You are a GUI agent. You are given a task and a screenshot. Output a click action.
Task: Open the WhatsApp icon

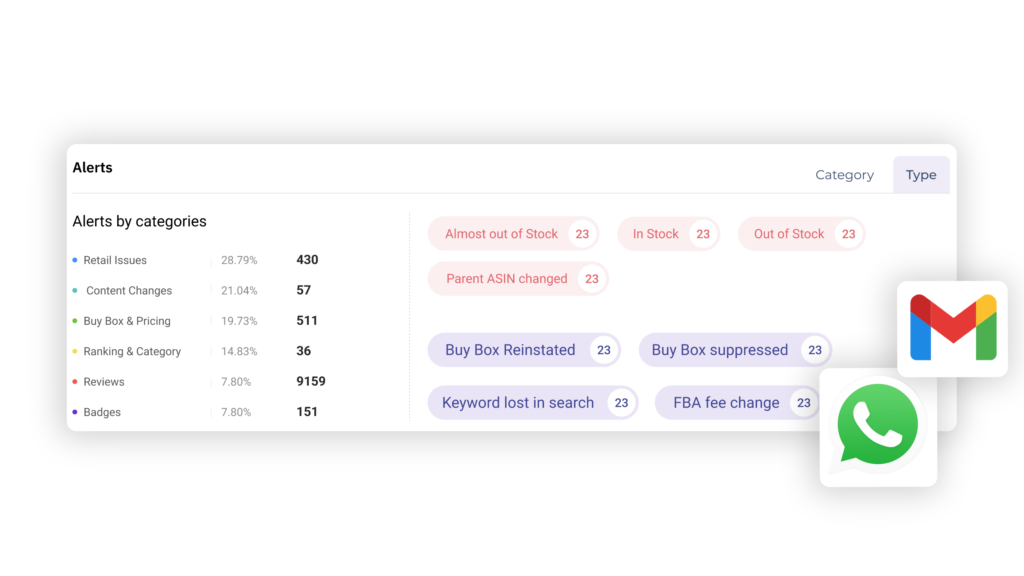pos(877,427)
